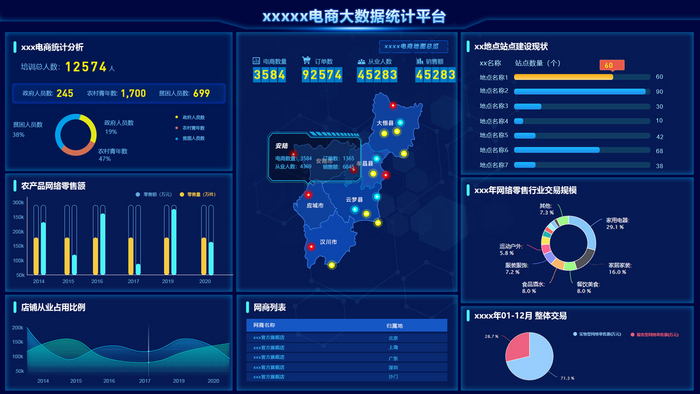Select the cyan marker beside 大悟县 label

pyautogui.click(x=400, y=123)
